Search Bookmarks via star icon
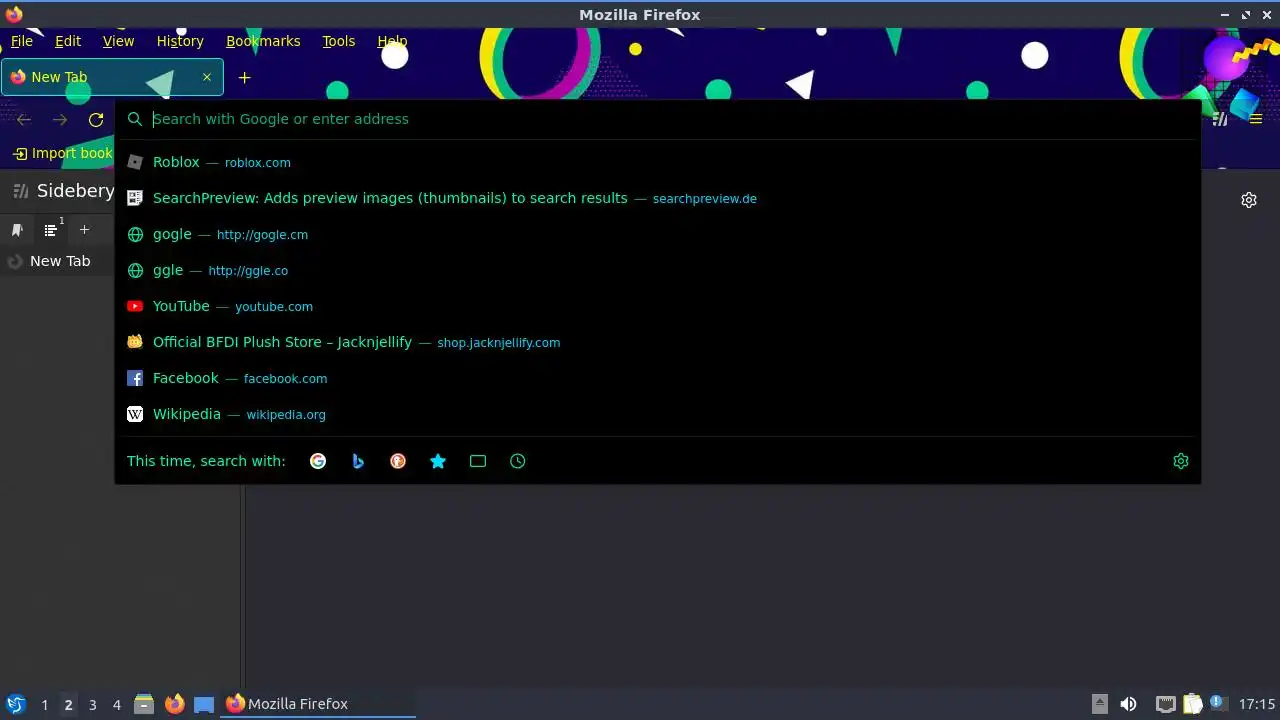 438,461
